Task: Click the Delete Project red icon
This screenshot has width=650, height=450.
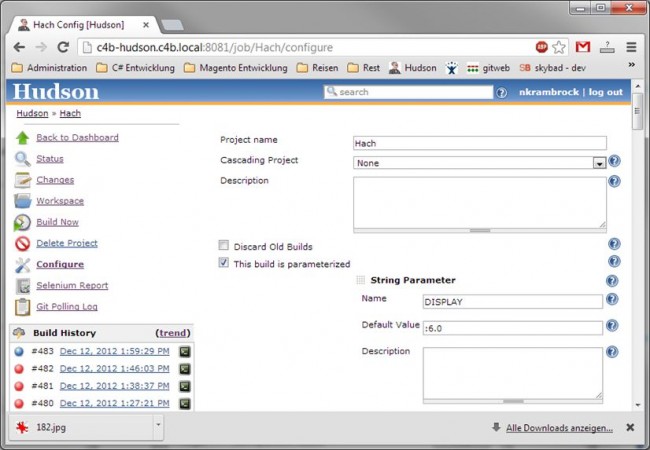Action: pyautogui.click(x=22, y=243)
